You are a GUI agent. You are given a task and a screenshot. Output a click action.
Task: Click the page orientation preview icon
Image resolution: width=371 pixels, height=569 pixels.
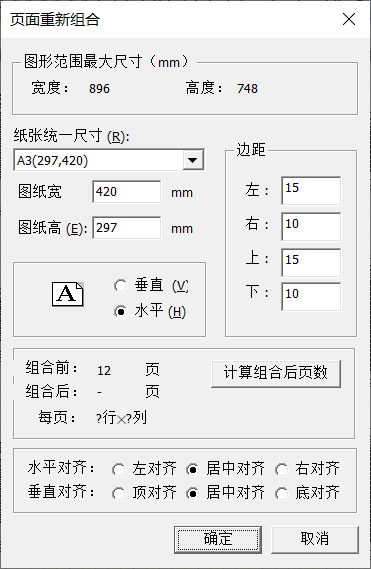click(68, 294)
